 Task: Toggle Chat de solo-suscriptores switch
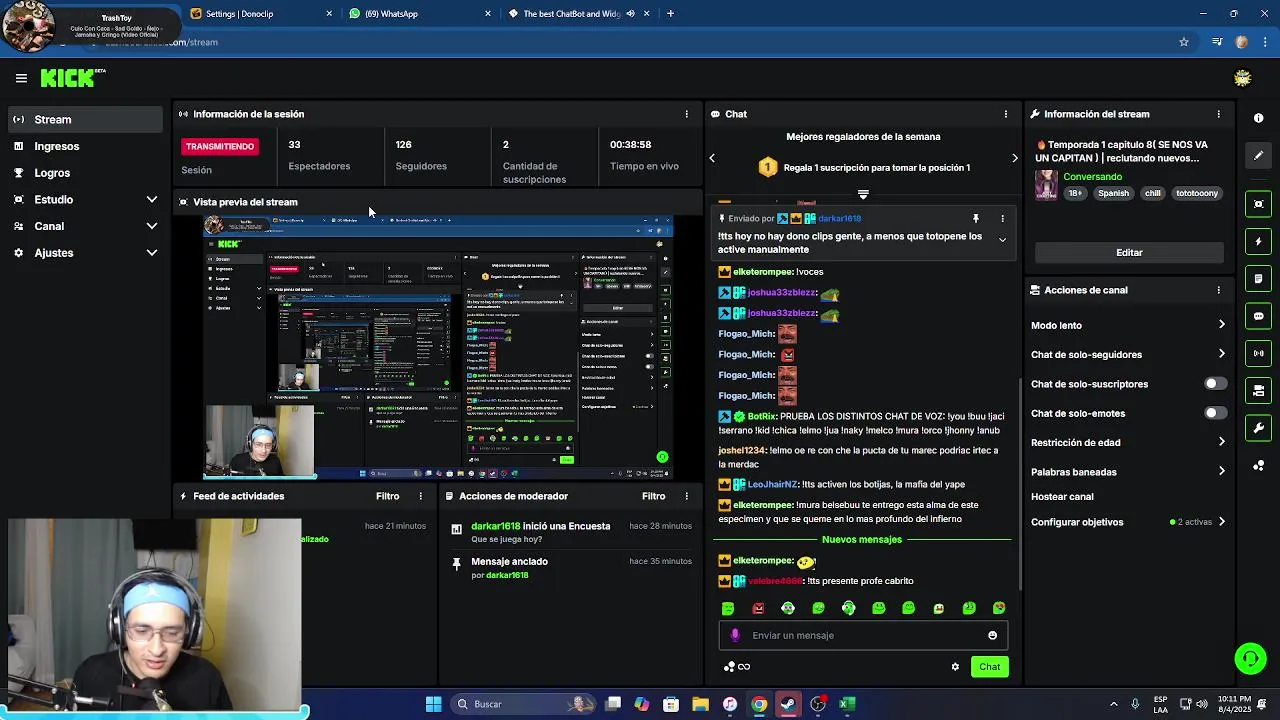tap(1215, 384)
